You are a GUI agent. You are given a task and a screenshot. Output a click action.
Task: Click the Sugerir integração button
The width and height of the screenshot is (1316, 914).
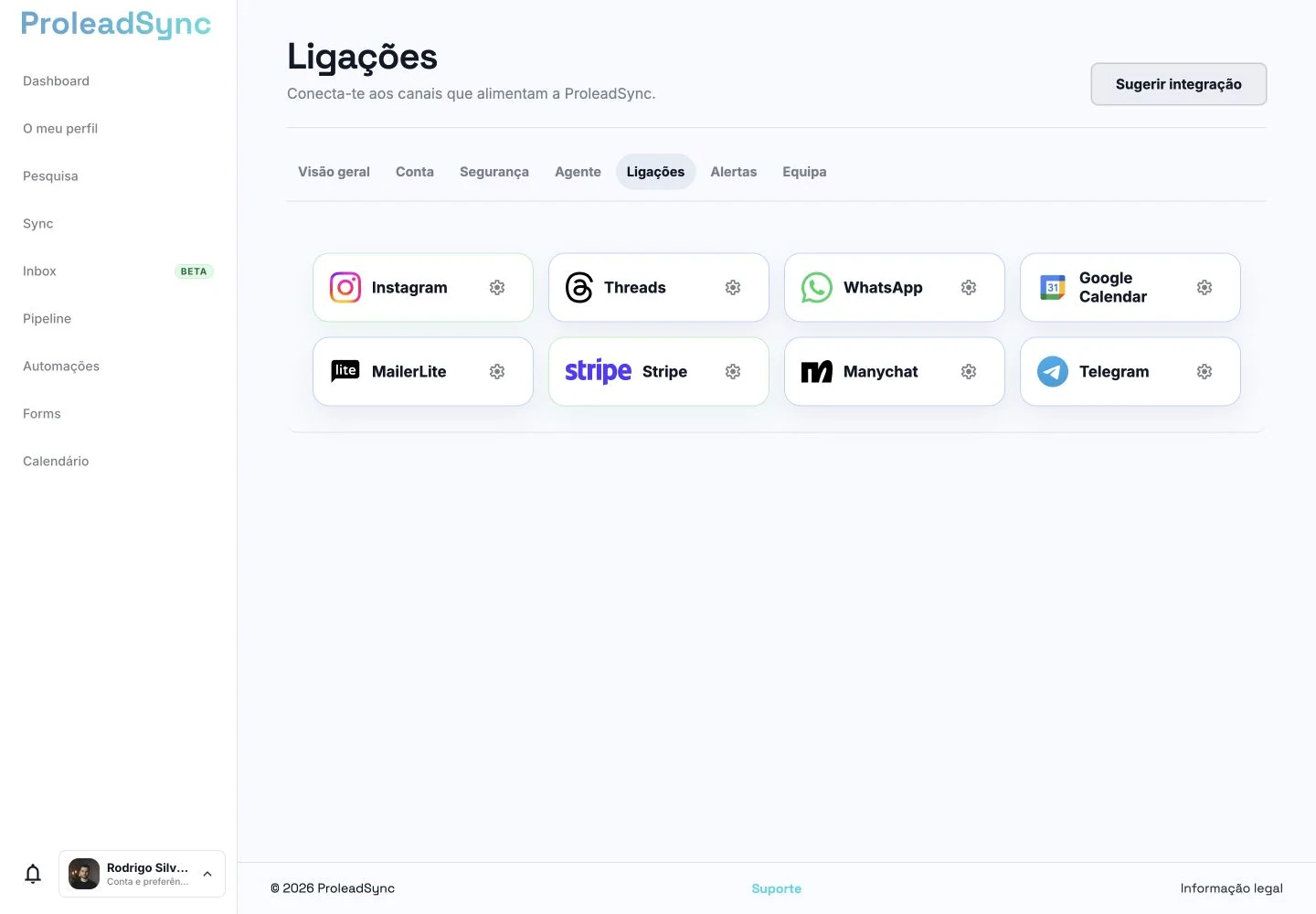click(1179, 84)
